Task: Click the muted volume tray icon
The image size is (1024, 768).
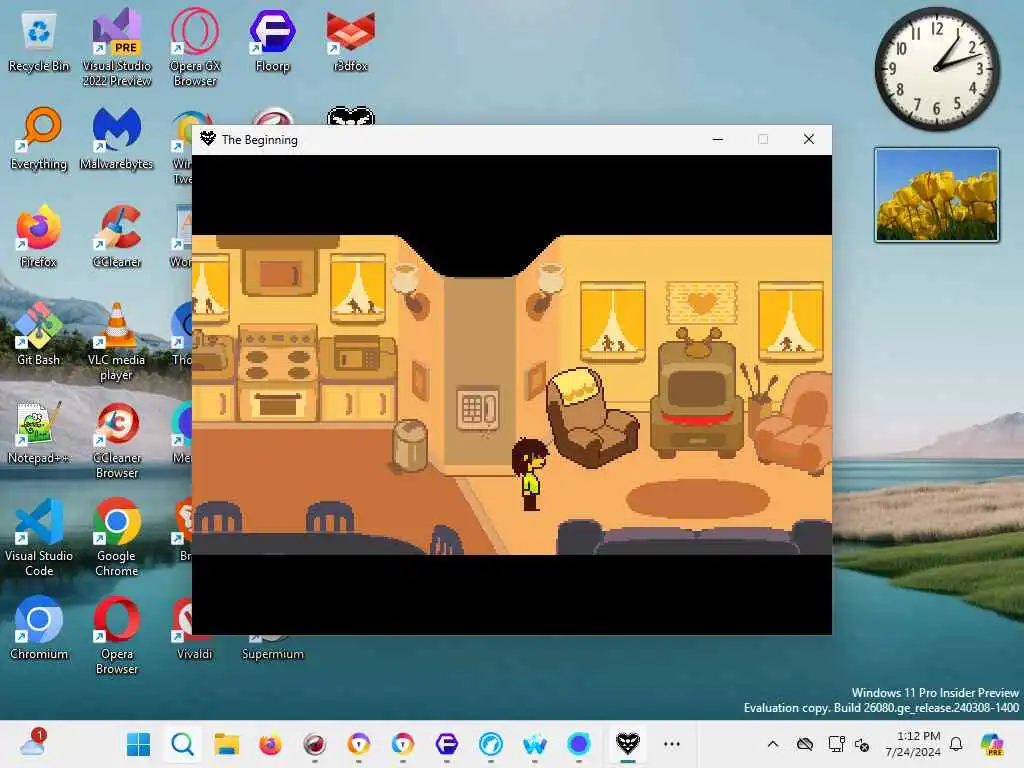Action: [x=862, y=744]
